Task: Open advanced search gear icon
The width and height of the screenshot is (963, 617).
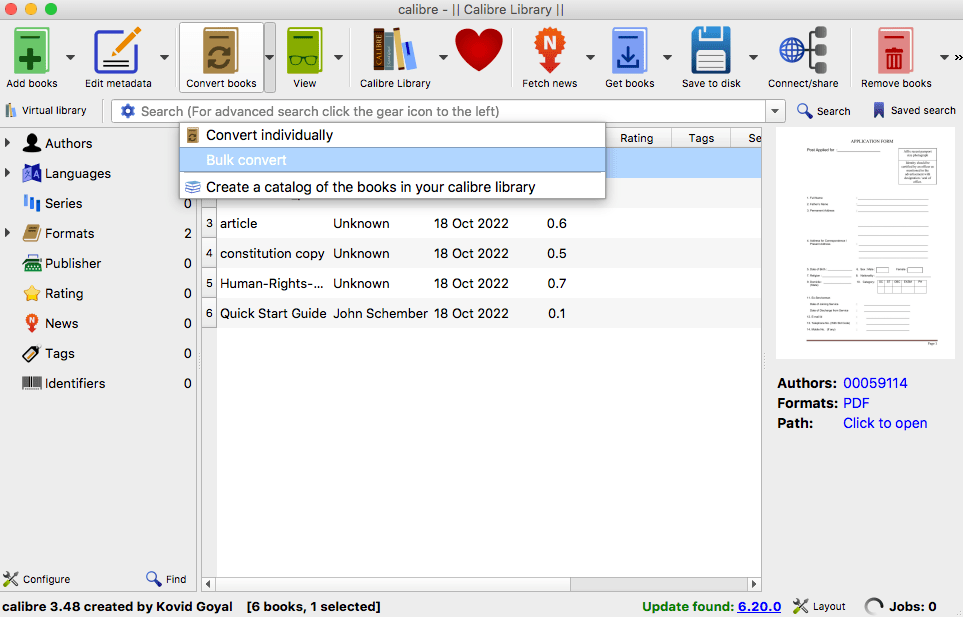Action: click(x=127, y=111)
